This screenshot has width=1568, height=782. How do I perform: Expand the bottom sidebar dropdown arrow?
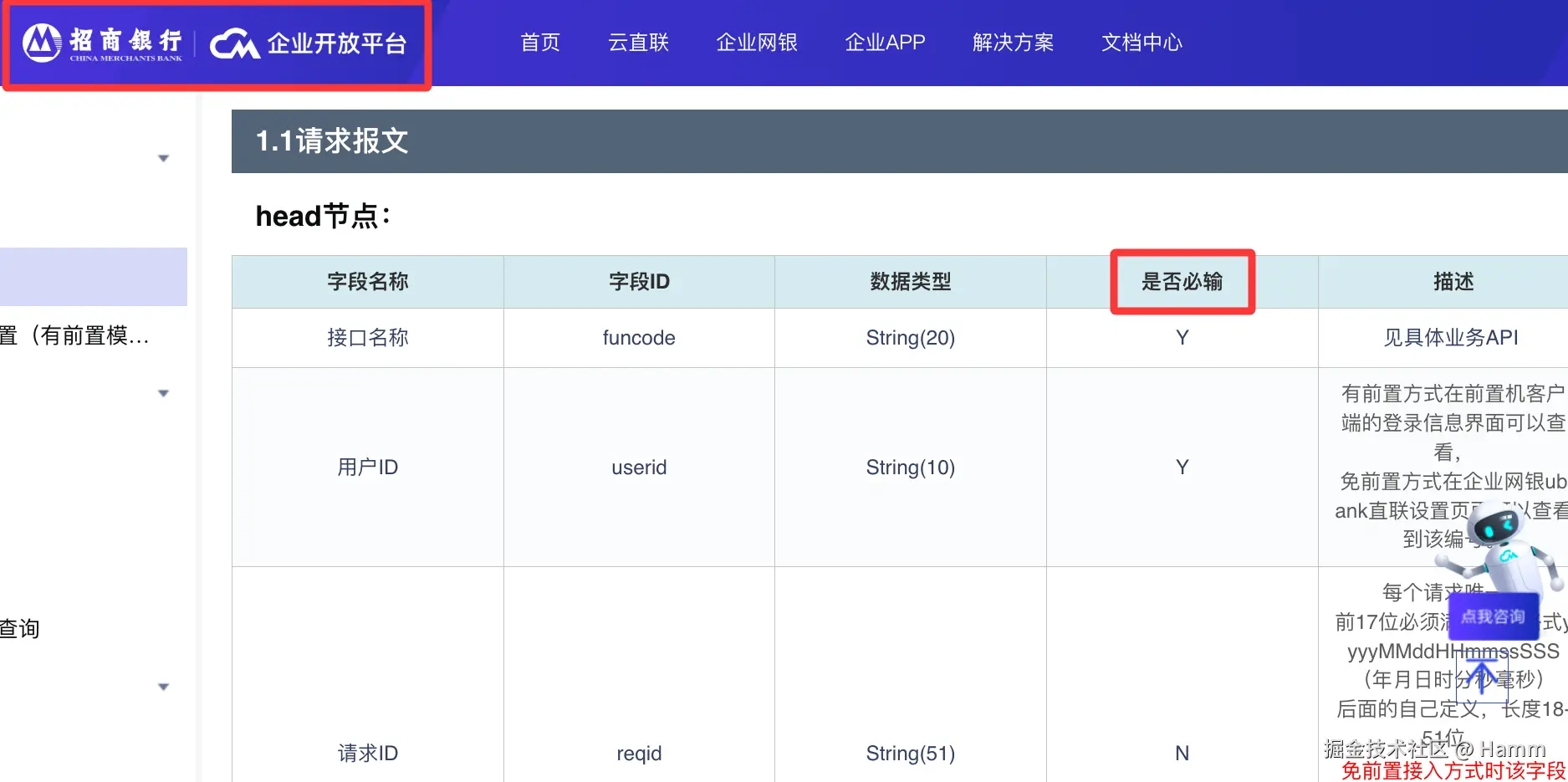(164, 687)
